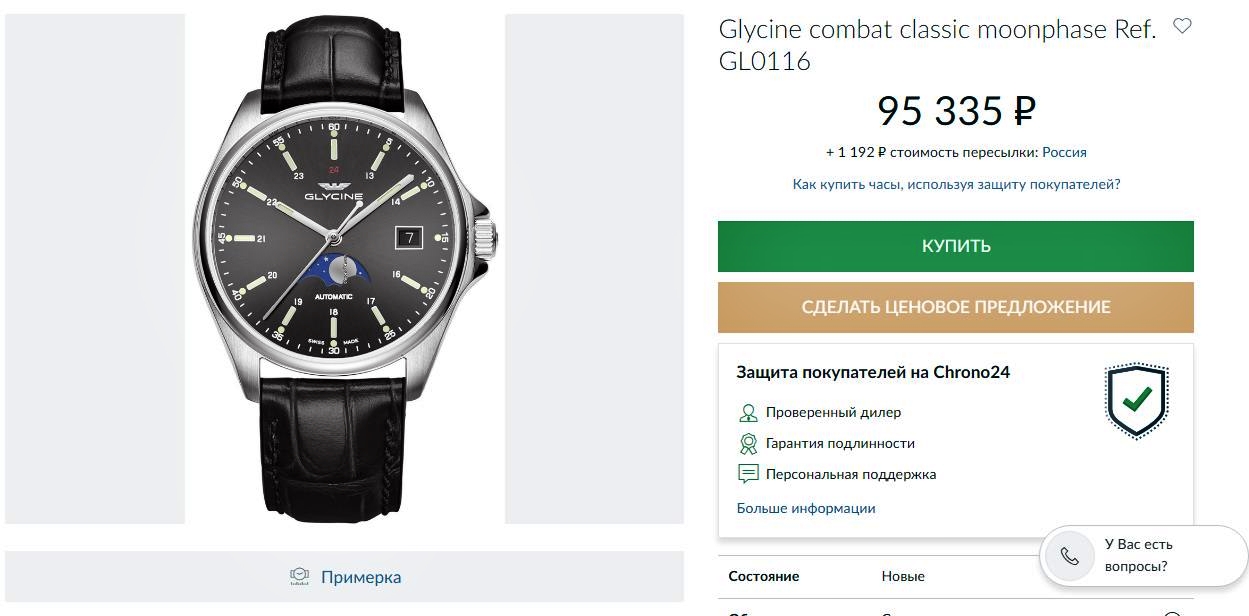
Task: Click the Гарантия подлинности badge icon
Action: tap(748, 443)
